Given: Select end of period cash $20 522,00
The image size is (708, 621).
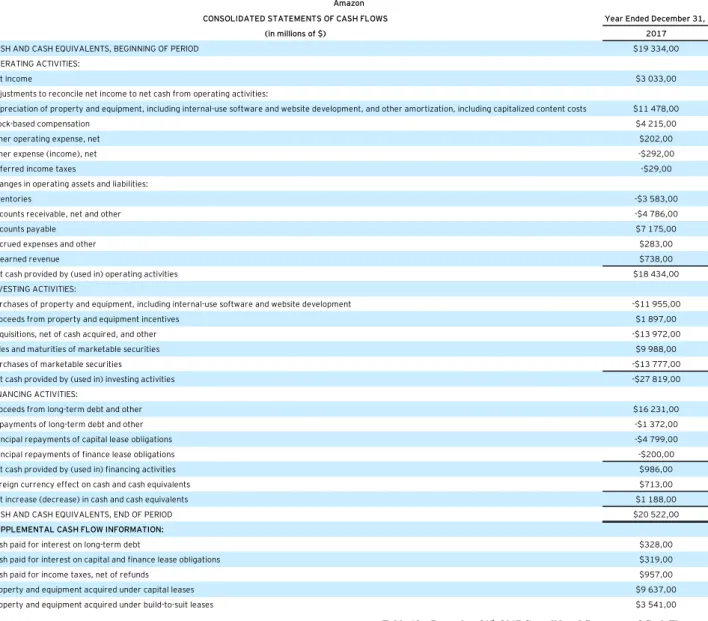Looking at the screenshot, I should pos(656,514).
